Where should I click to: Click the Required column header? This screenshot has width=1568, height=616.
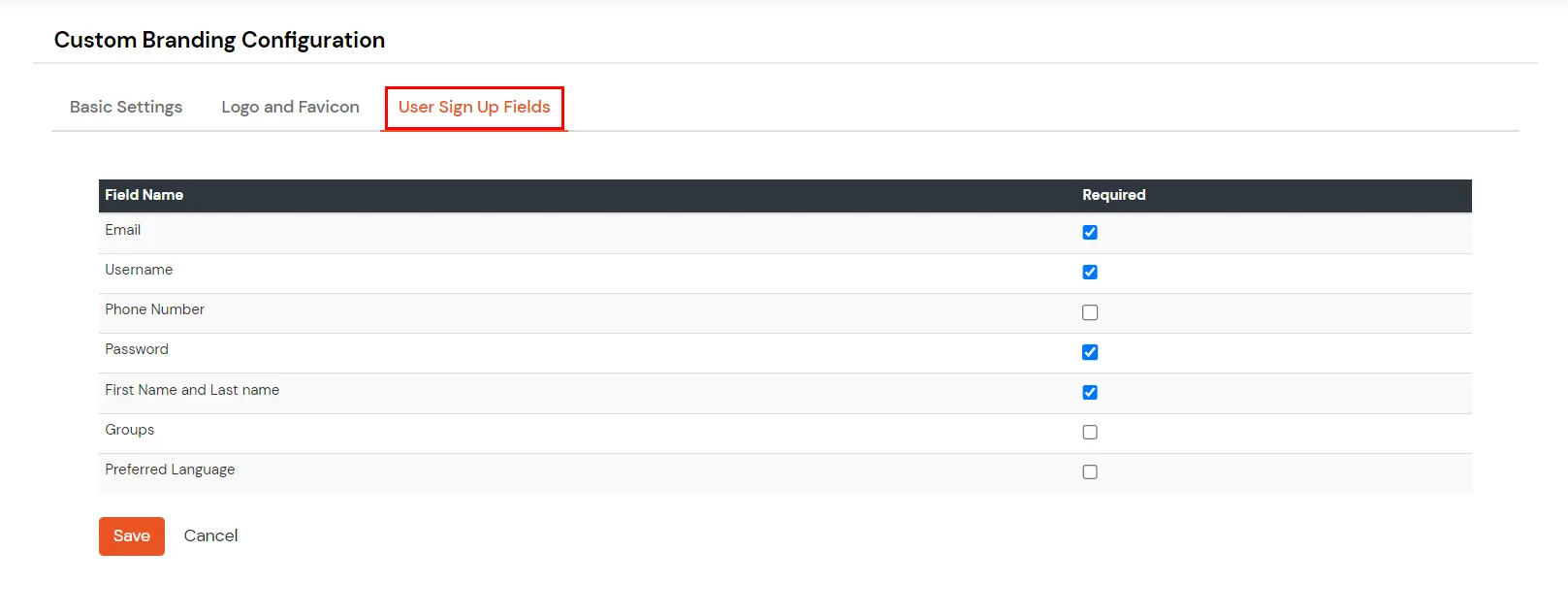(1113, 195)
